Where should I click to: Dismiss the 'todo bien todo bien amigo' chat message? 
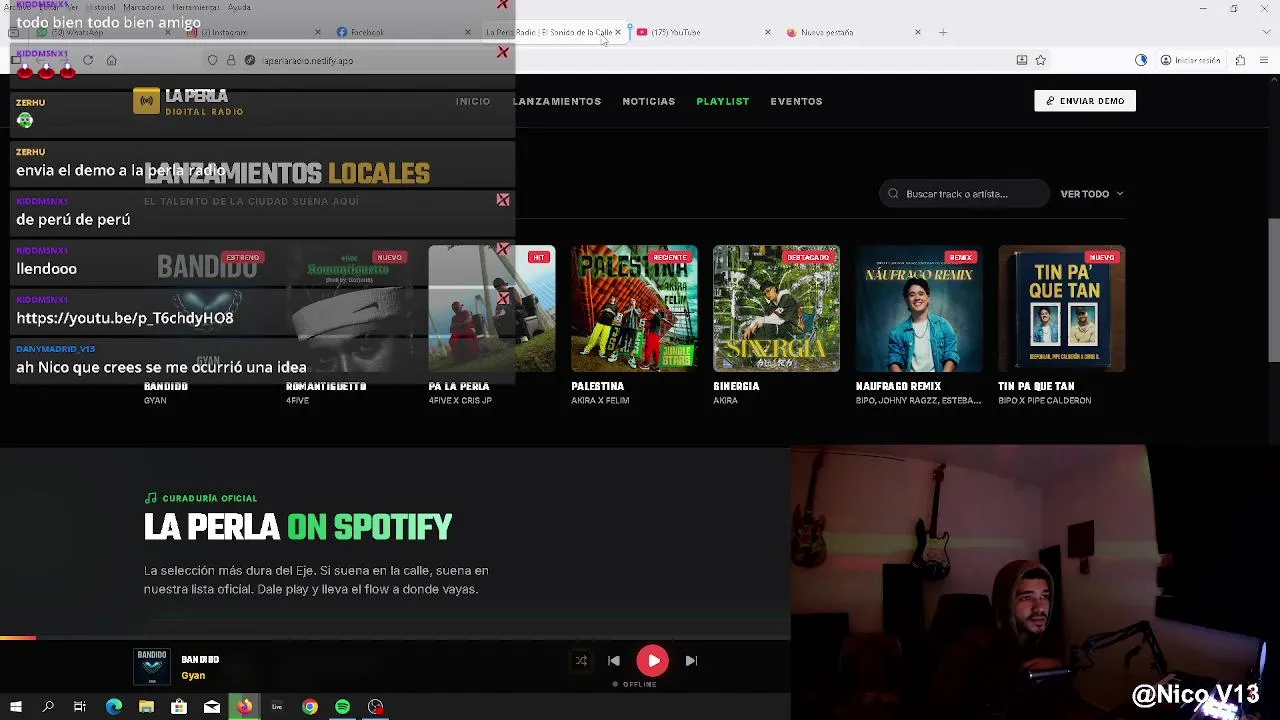503,5
